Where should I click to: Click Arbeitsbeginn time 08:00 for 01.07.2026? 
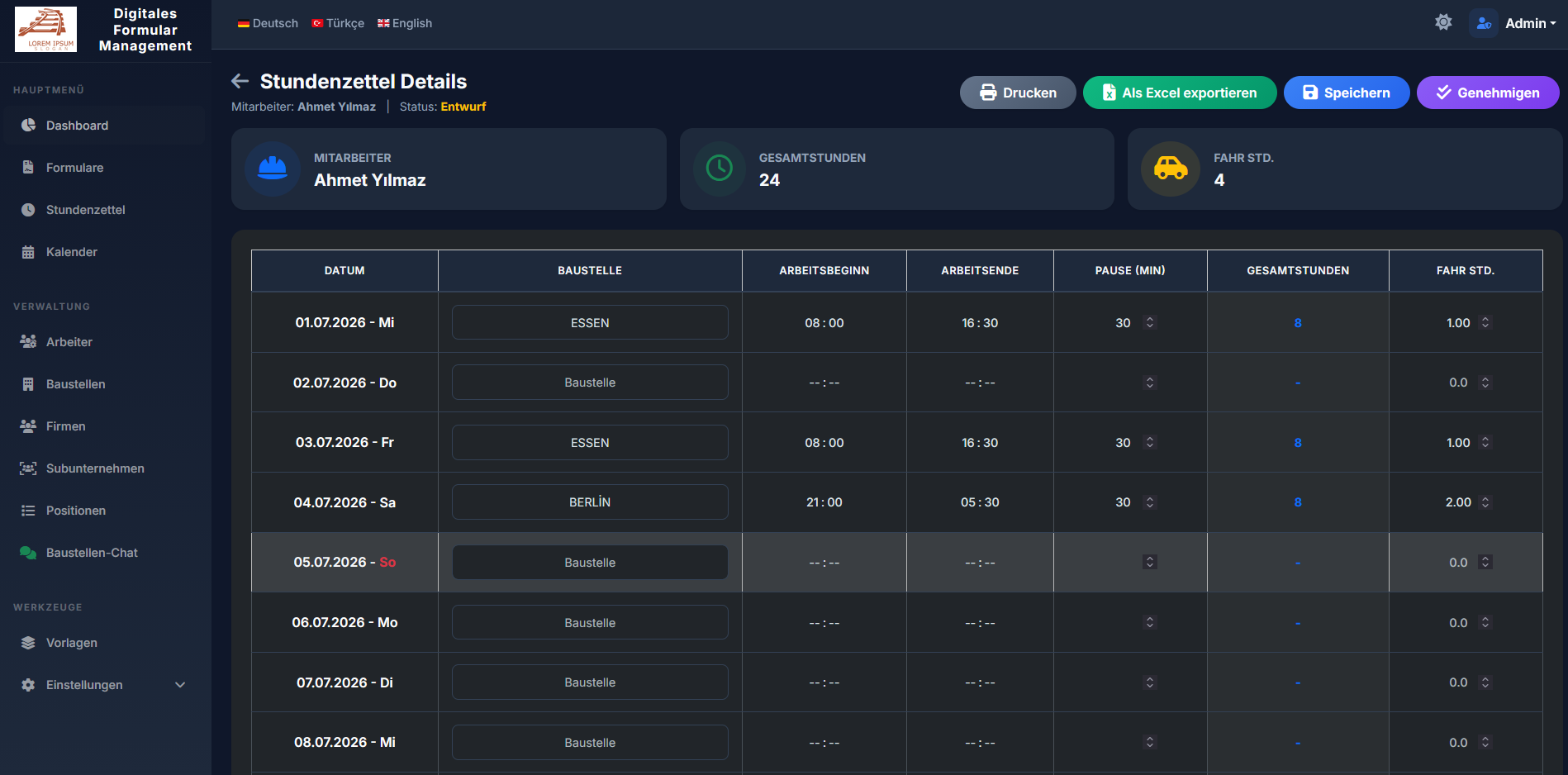point(824,322)
